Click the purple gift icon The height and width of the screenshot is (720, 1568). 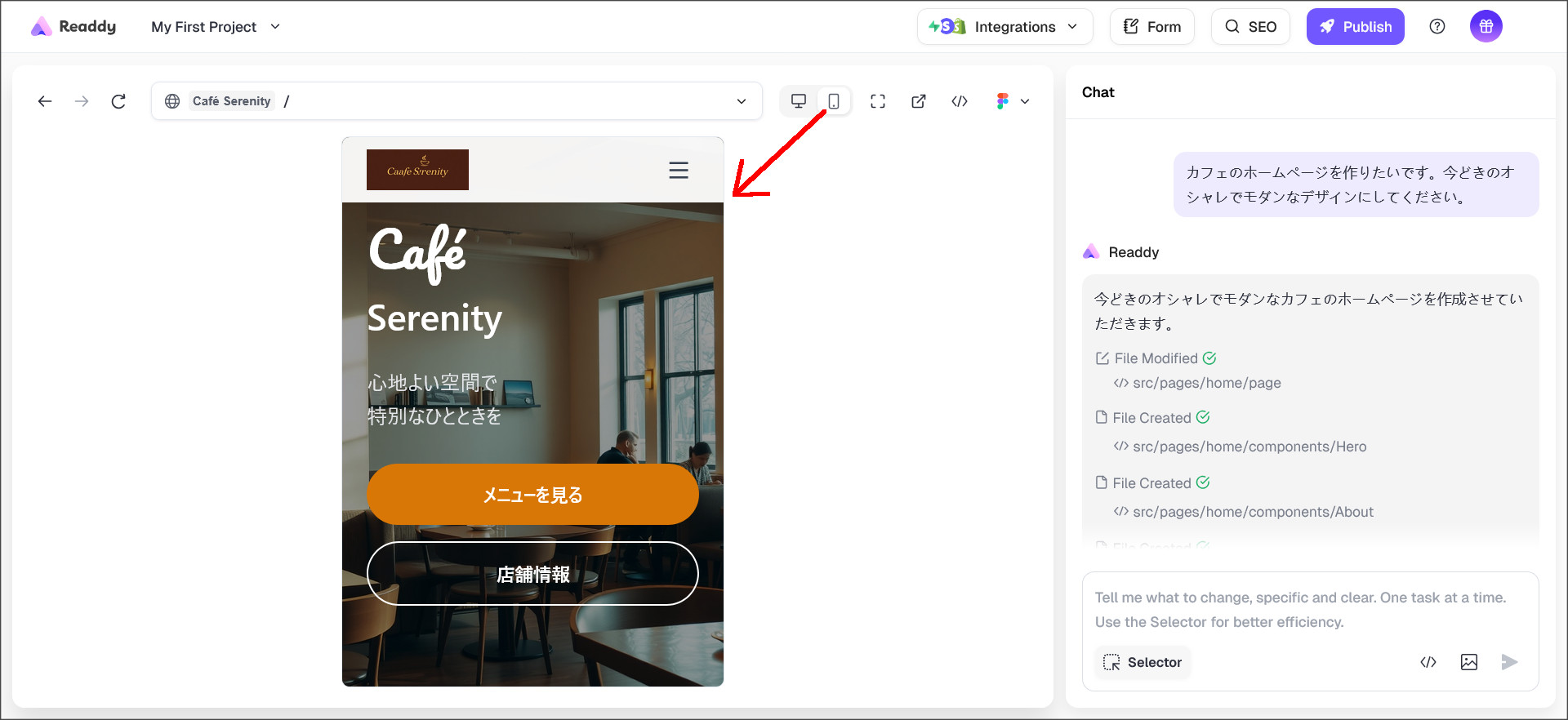1486,27
